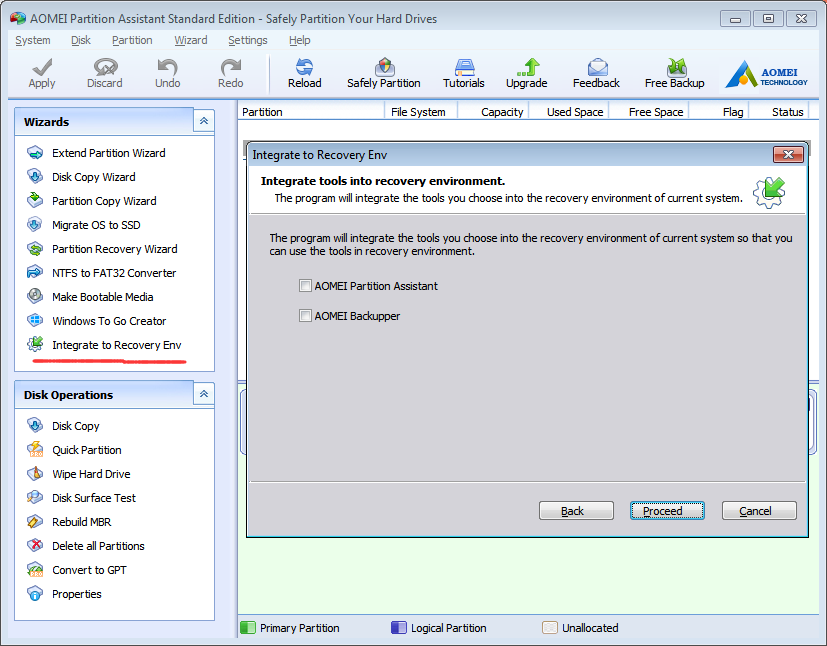Click the Status column header
Screen dimensions: 827x646
779,112
